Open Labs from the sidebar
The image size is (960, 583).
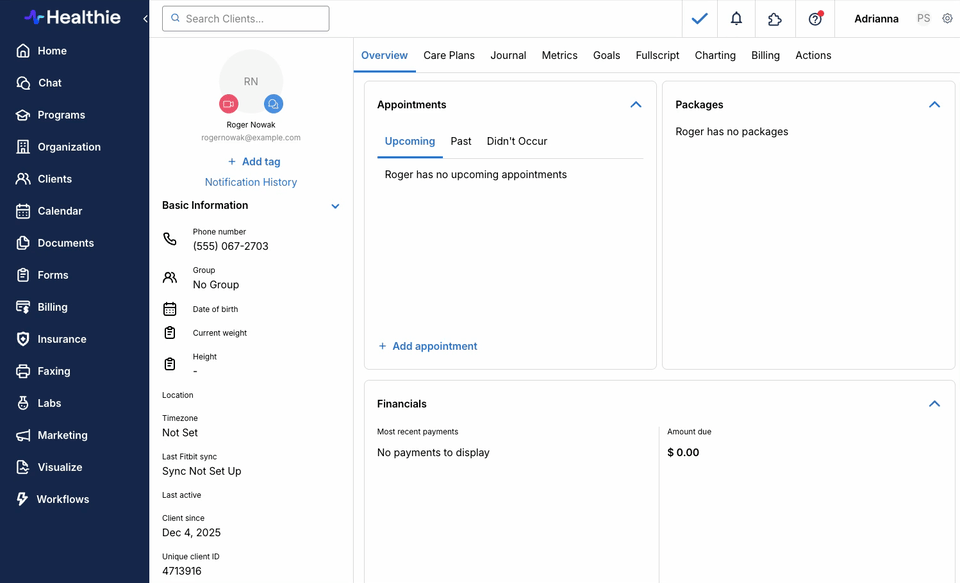pos(49,403)
